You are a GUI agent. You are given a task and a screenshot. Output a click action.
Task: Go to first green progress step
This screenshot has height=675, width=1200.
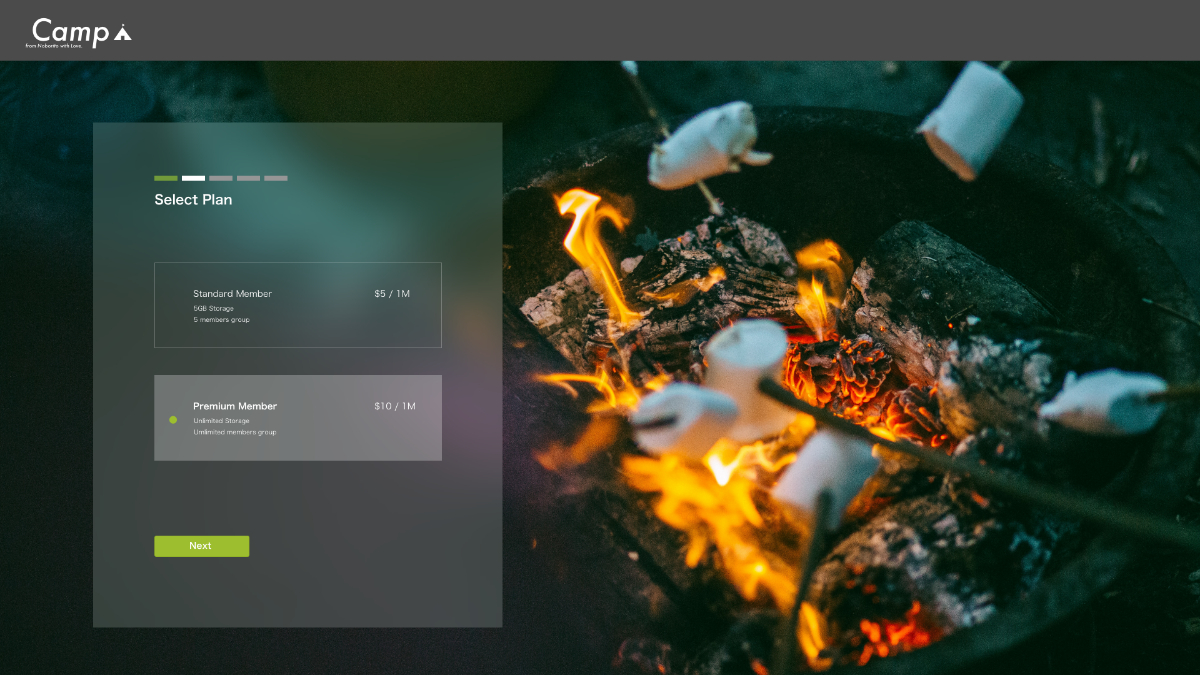pos(165,178)
